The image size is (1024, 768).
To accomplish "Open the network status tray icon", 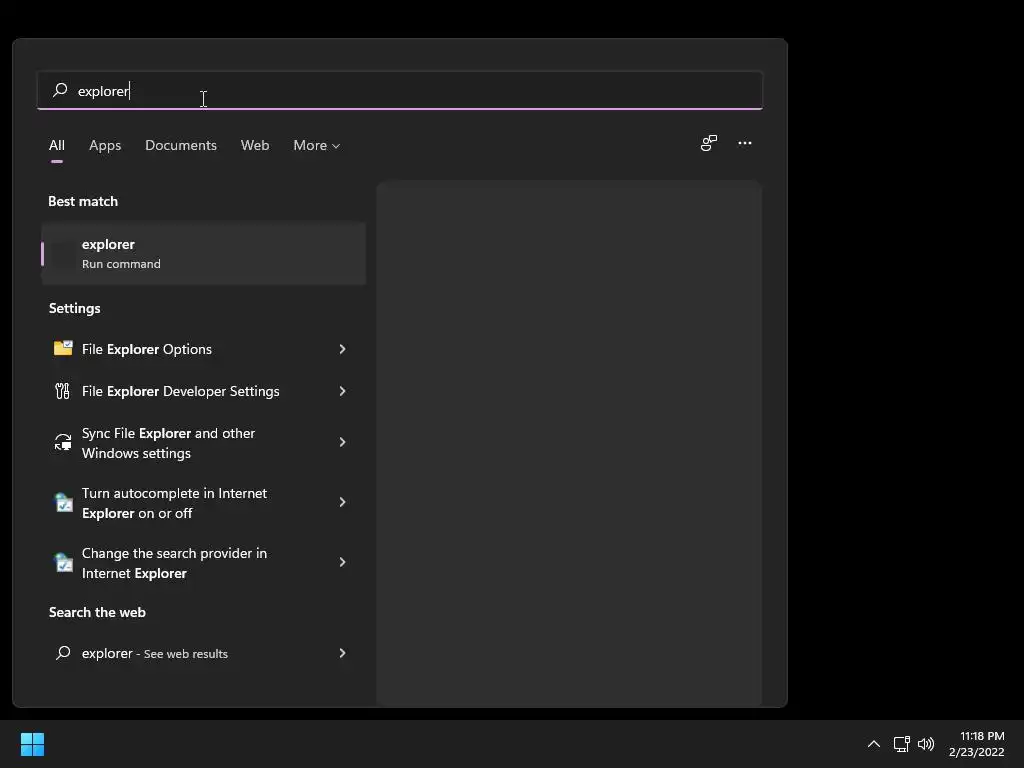I will coord(901,744).
